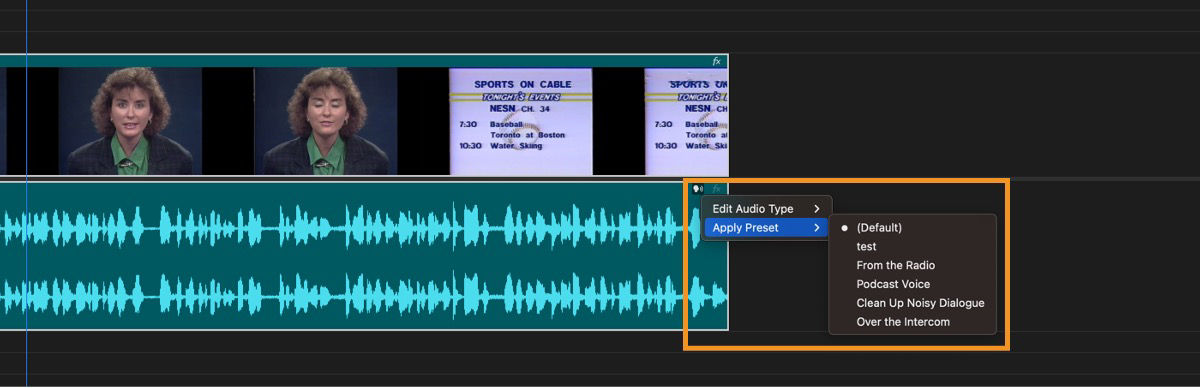Apply the From the Radio preset
This screenshot has height=388, width=1200.
(913, 265)
